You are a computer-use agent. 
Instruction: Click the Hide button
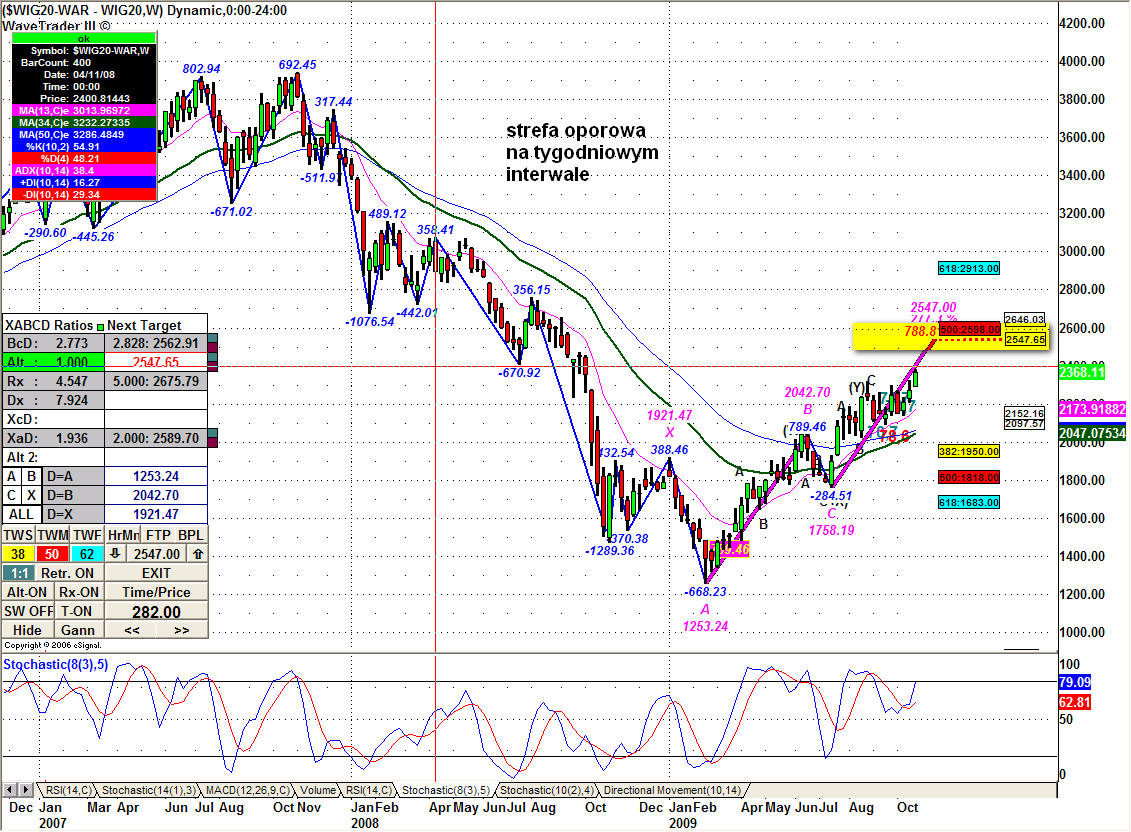click(x=27, y=630)
